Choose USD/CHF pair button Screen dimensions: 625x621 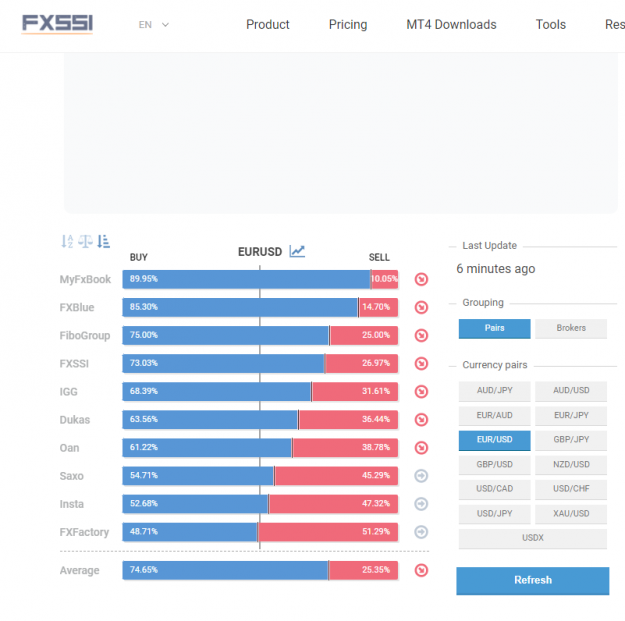click(571, 489)
